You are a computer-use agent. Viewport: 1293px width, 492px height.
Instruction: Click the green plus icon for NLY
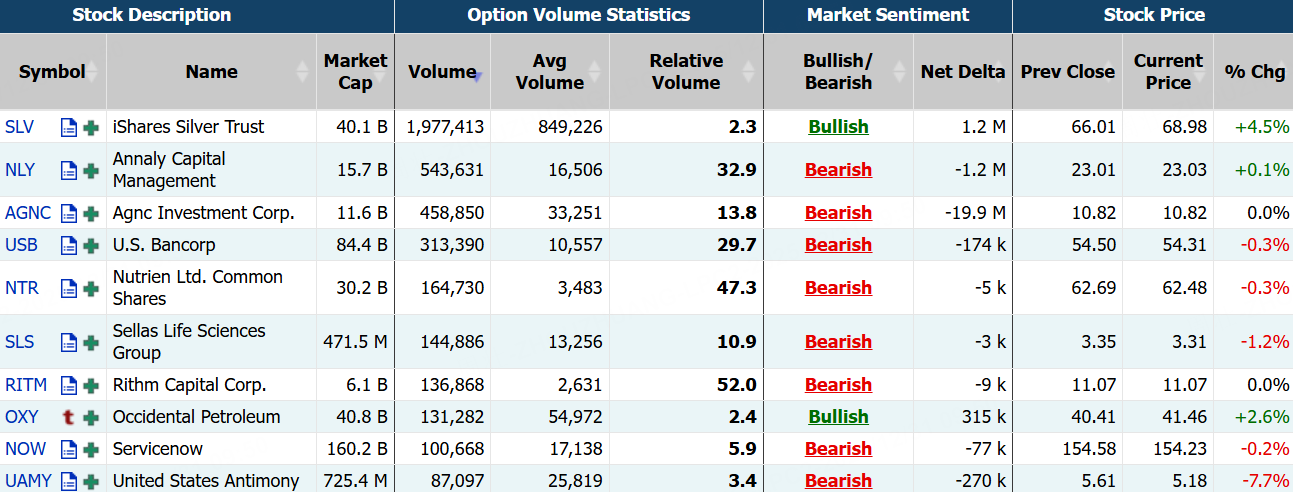point(91,170)
